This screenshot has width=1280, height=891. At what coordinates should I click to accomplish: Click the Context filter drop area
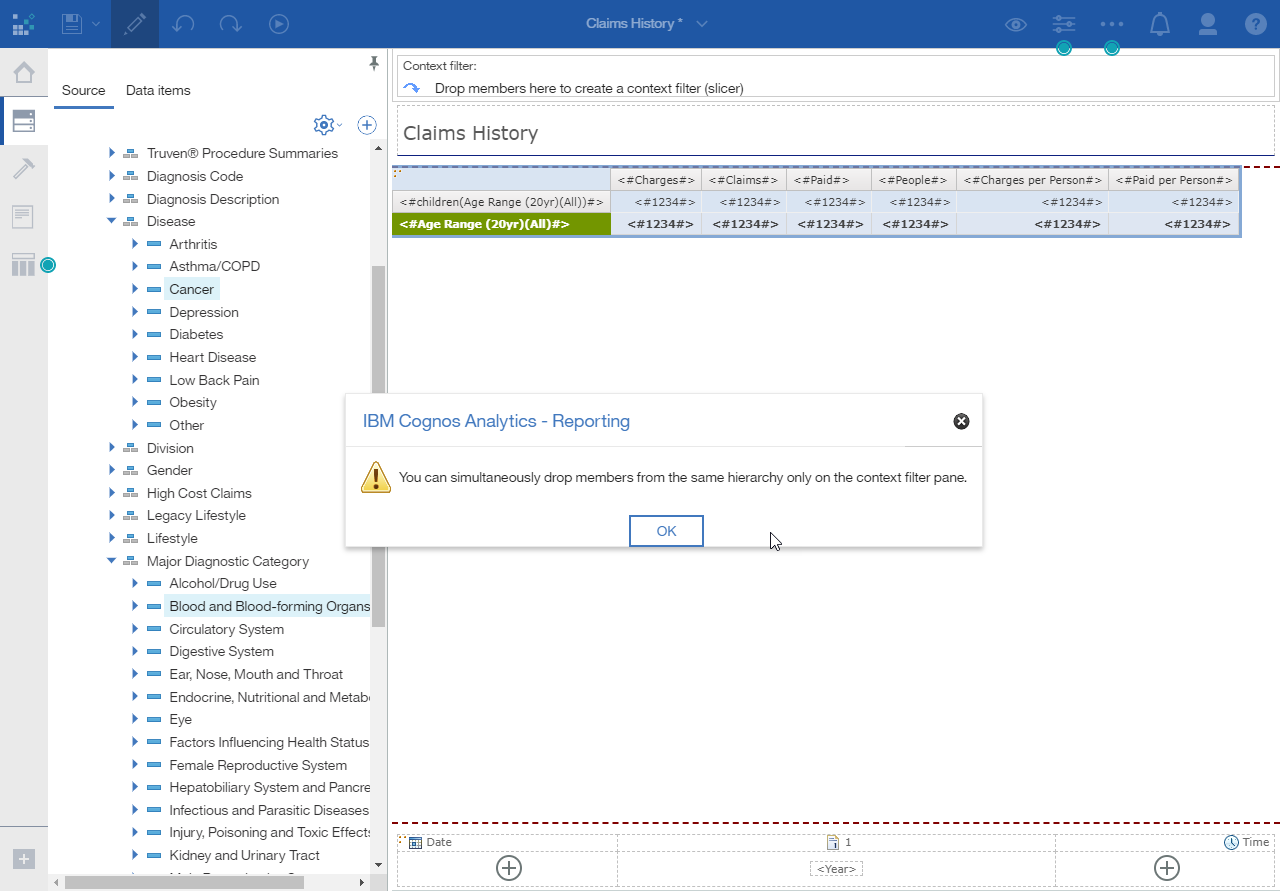pos(835,88)
